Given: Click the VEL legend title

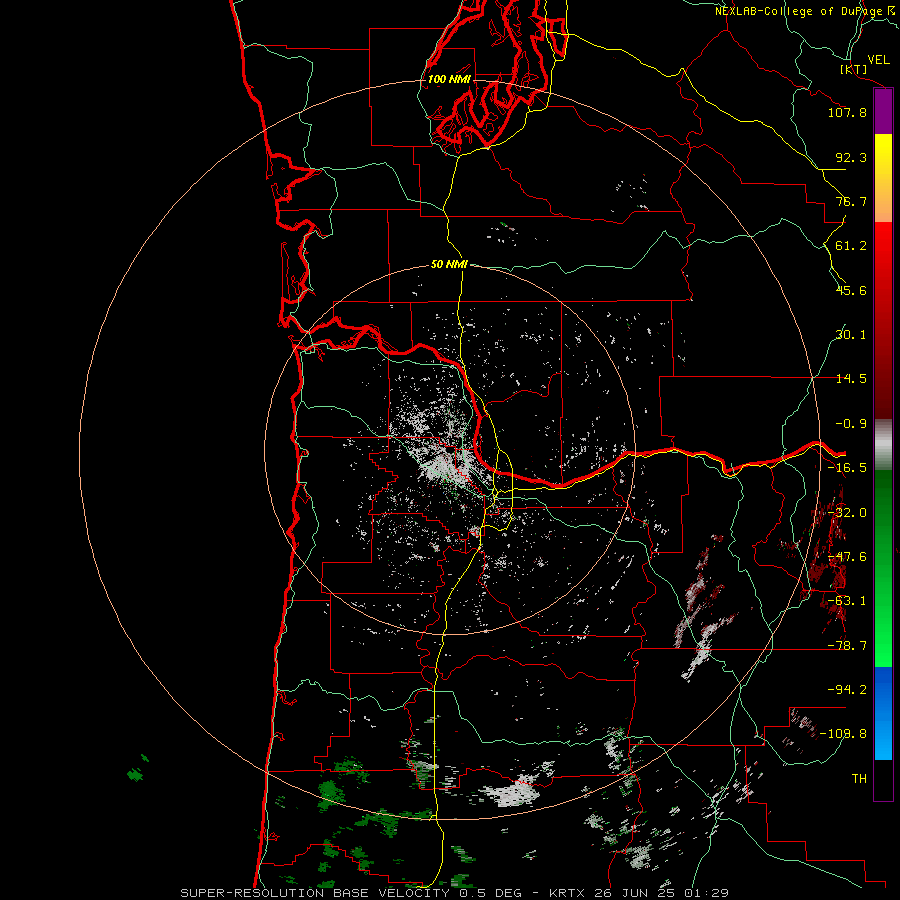Looking at the screenshot, I should pos(878,60).
